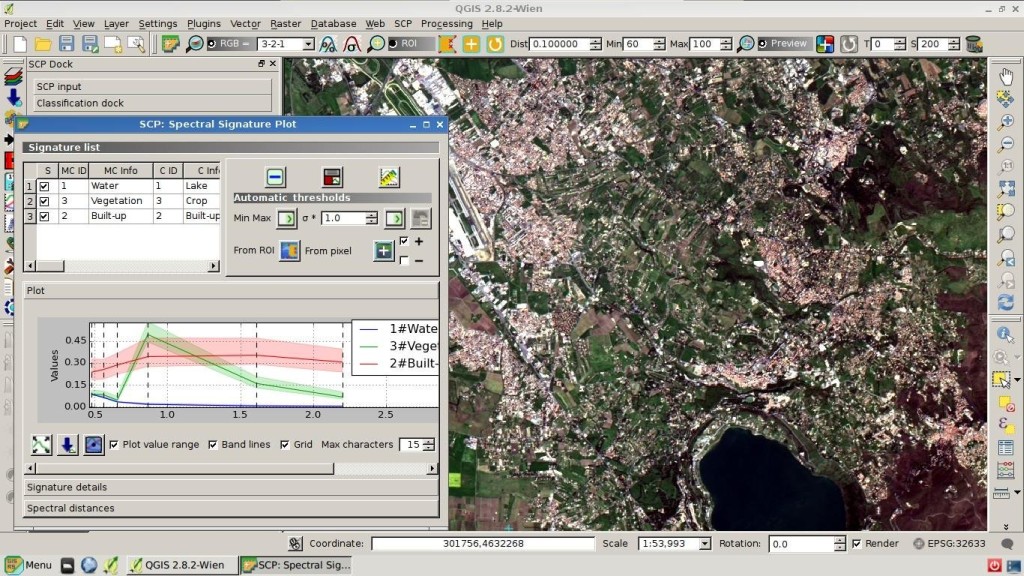Viewport: 1024px width, 576px height.
Task: Expand the Signature details section
Action: pos(231,487)
